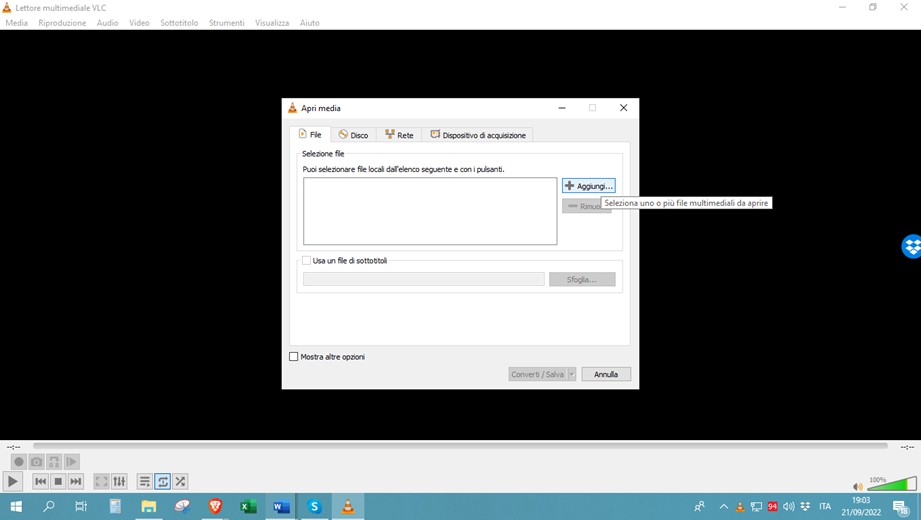Screen dimensions: 921x520
Task: Click the Stop playback icon
Action: point(58,481)
